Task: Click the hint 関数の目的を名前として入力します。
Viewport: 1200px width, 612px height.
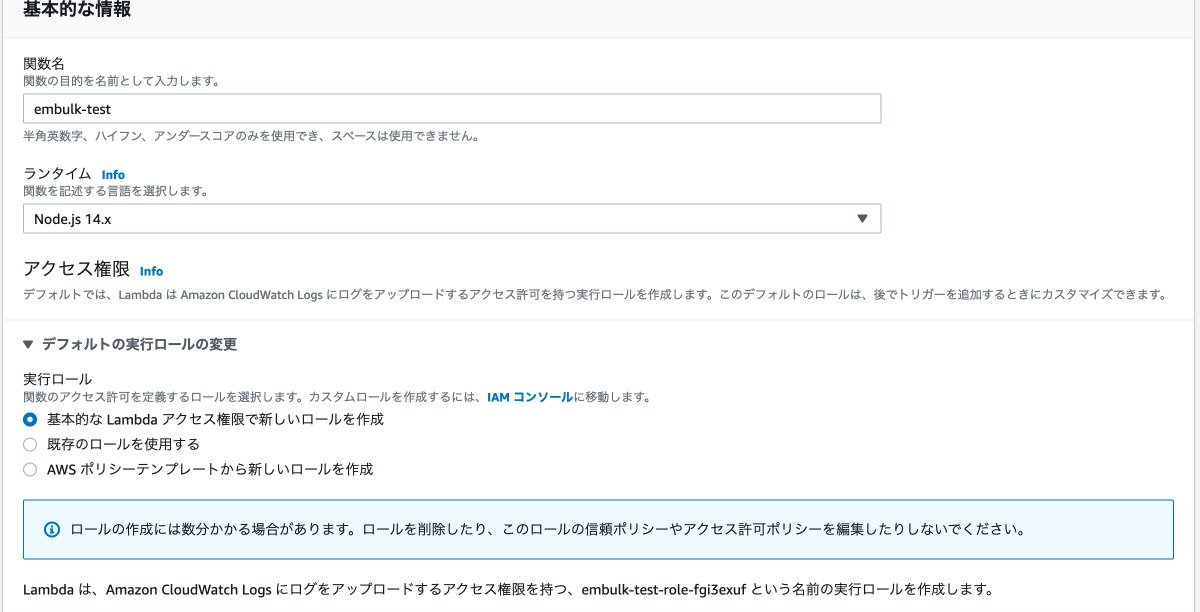Action: 122,81
